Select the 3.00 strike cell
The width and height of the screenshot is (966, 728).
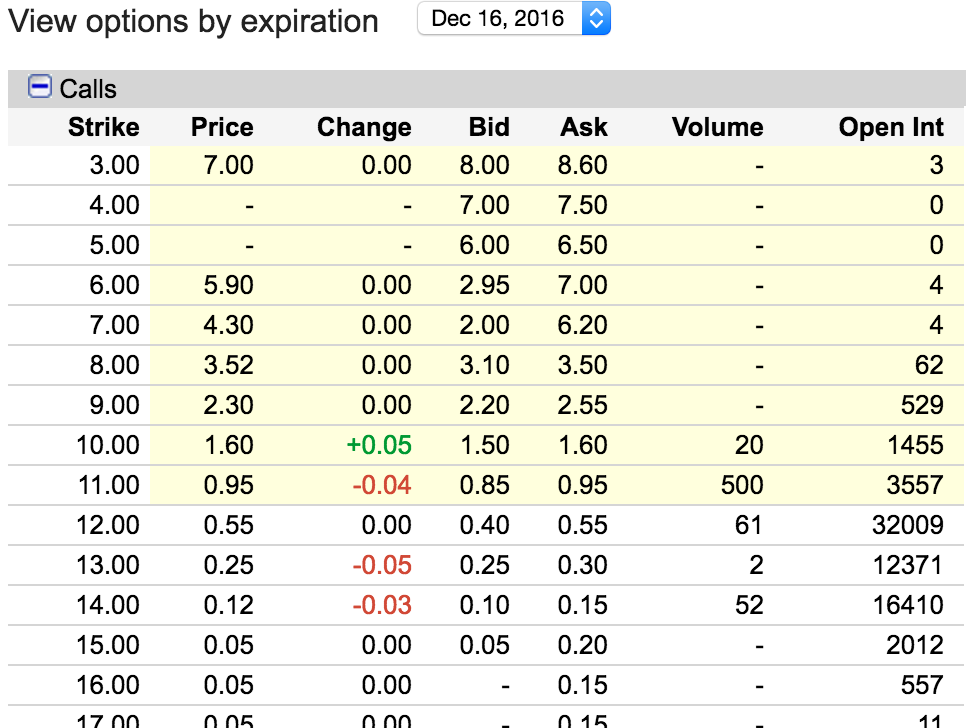tap(115, 165)
